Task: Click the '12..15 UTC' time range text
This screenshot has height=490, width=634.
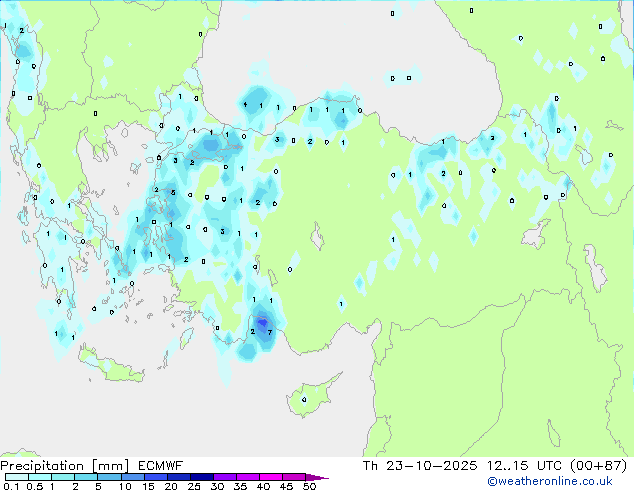Action: [x=524, y=466]
